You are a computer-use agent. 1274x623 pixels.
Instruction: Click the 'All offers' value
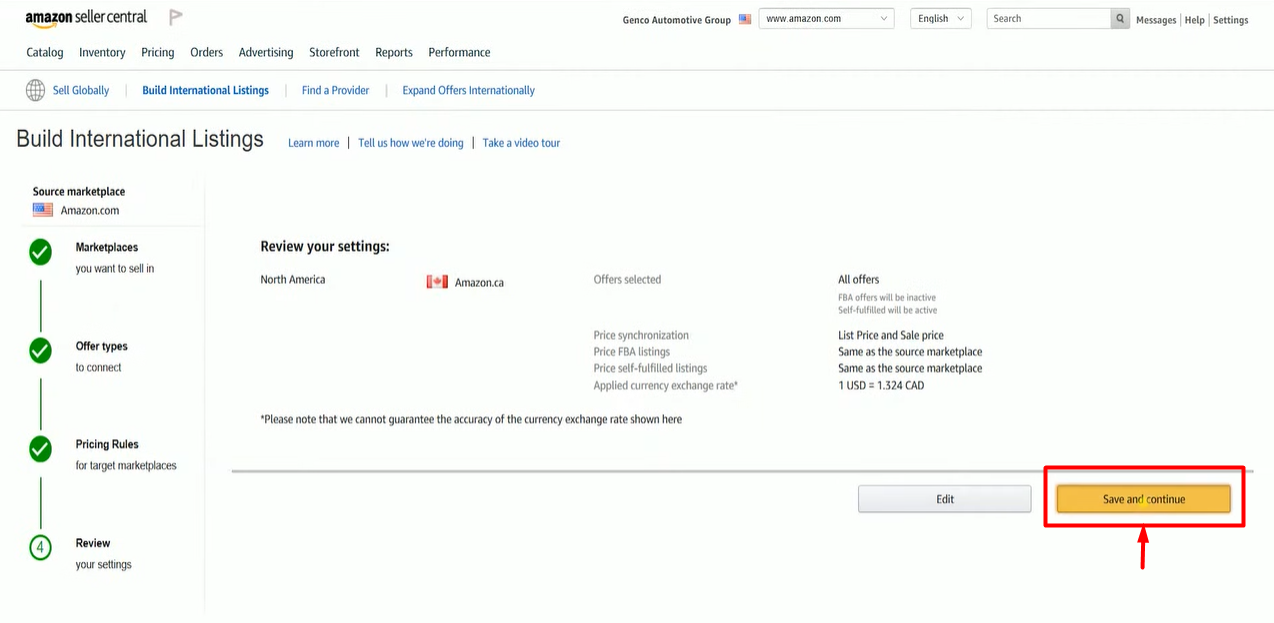859,279
